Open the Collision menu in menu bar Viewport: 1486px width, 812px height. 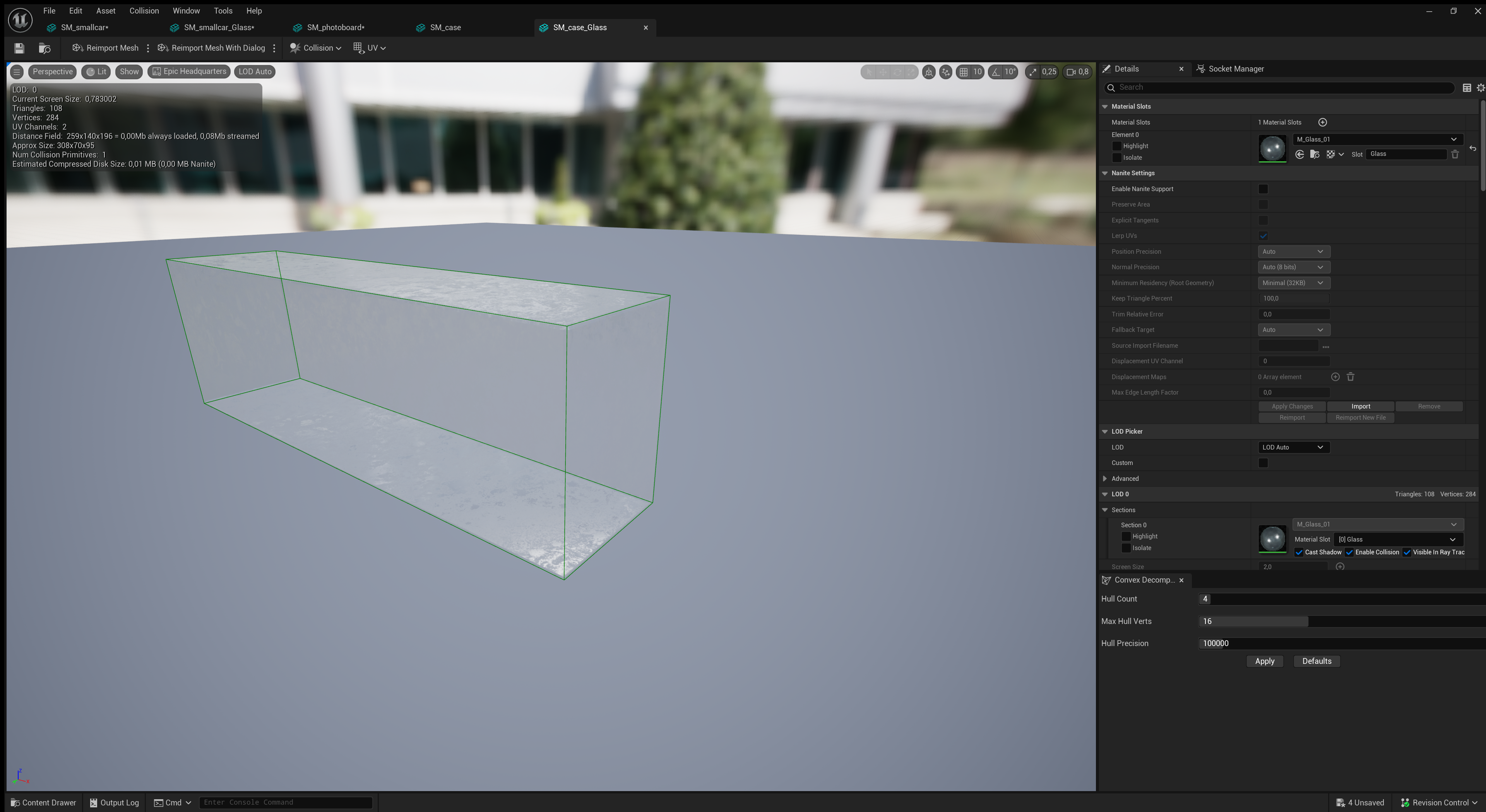[x=144, y=10]
